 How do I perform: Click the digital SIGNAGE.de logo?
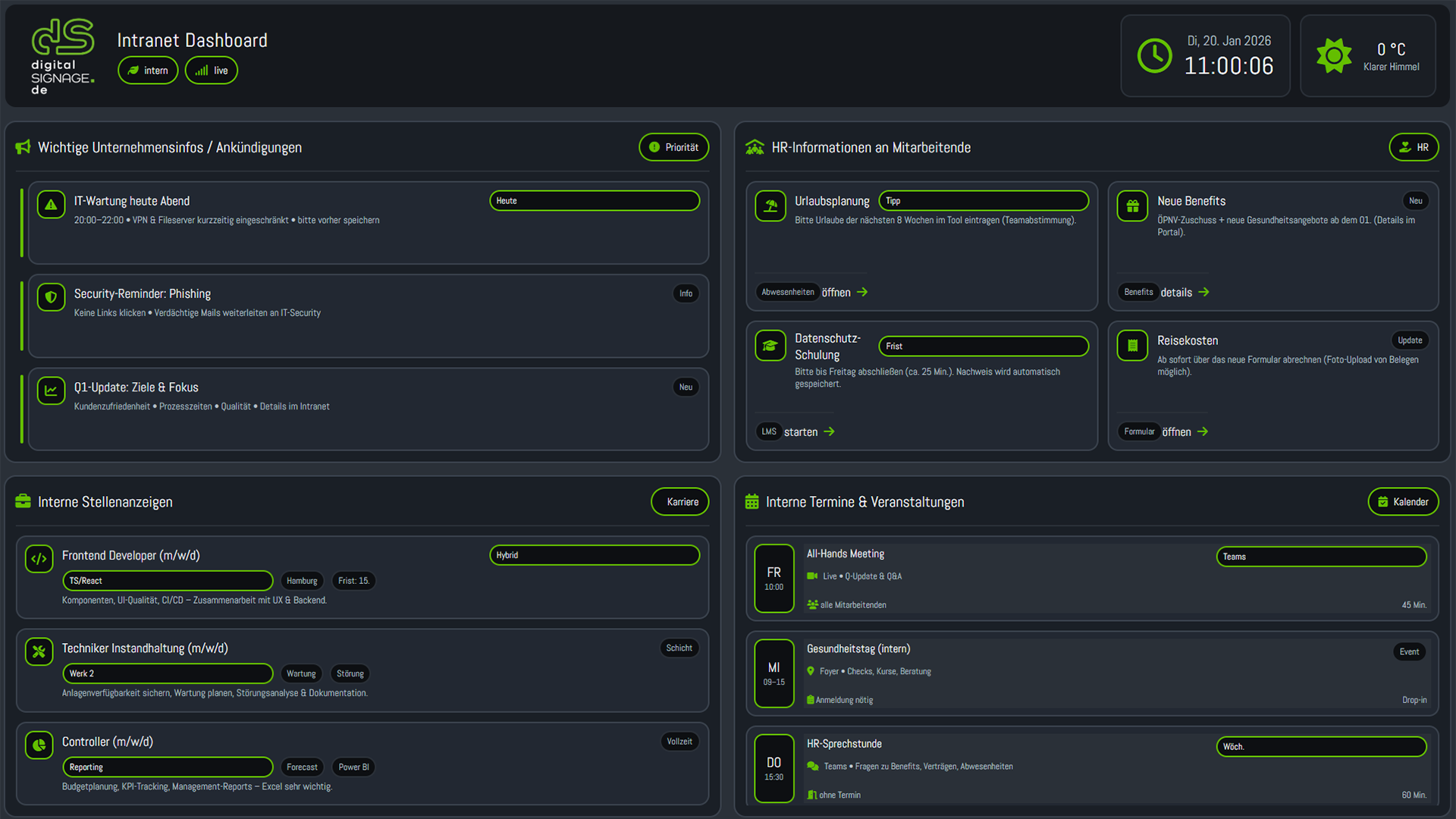tap(63, 57)
